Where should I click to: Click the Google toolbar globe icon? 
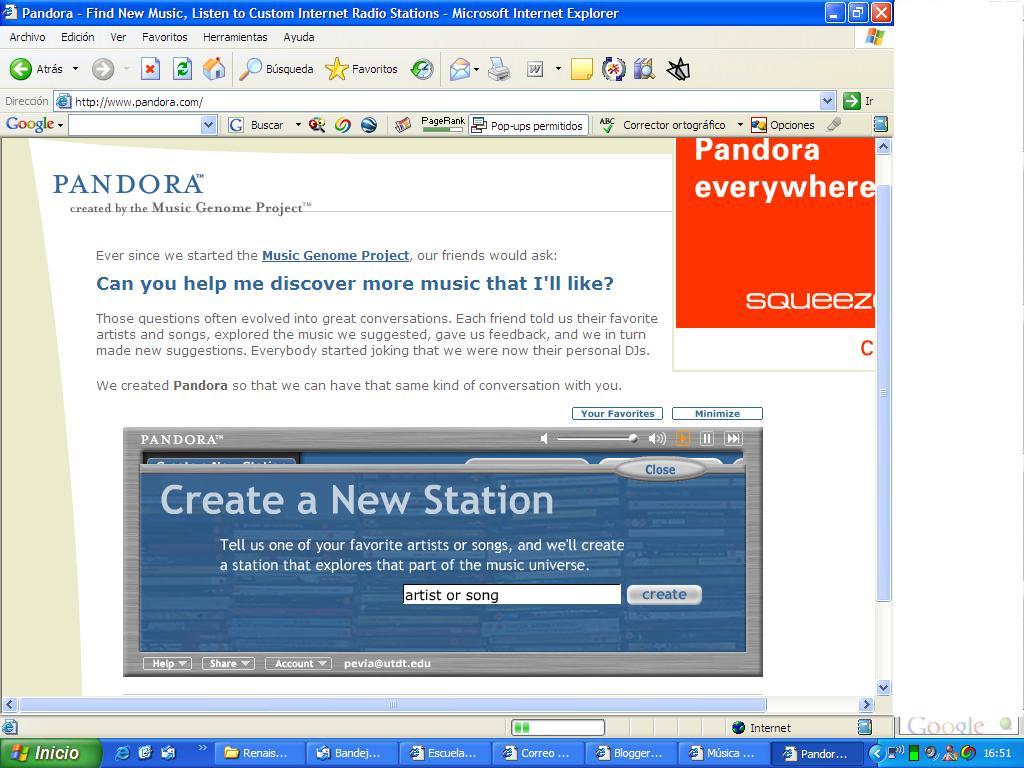(x=368, y=125)
